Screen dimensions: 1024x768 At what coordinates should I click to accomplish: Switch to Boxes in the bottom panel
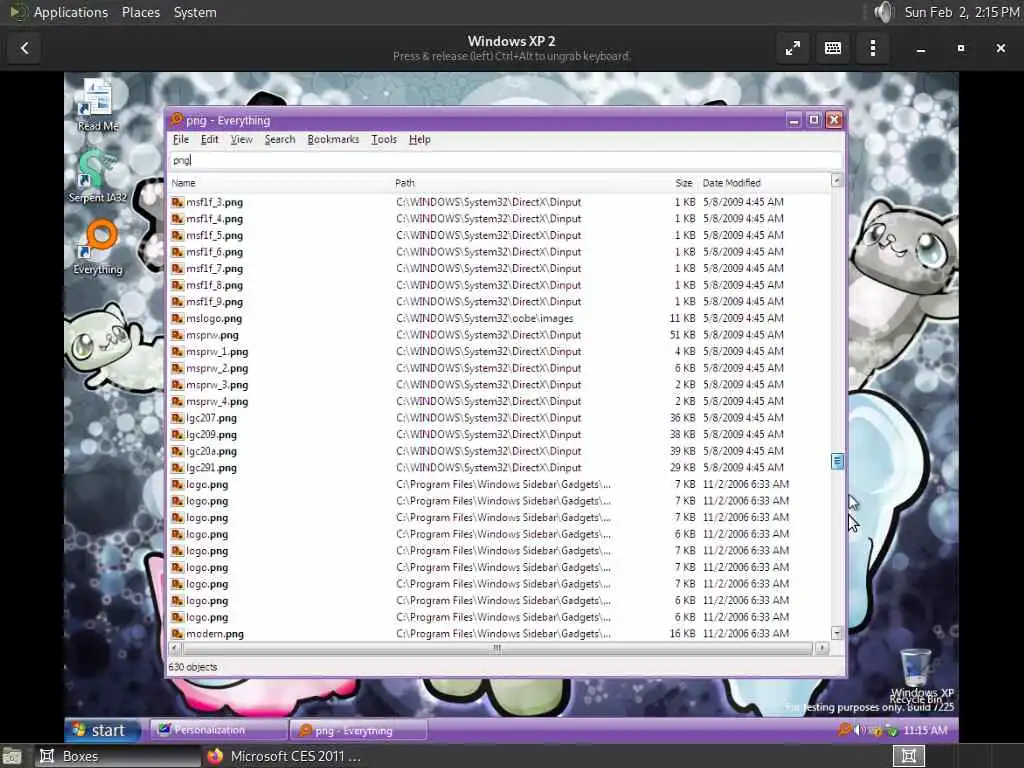click(x=118, y=756)
